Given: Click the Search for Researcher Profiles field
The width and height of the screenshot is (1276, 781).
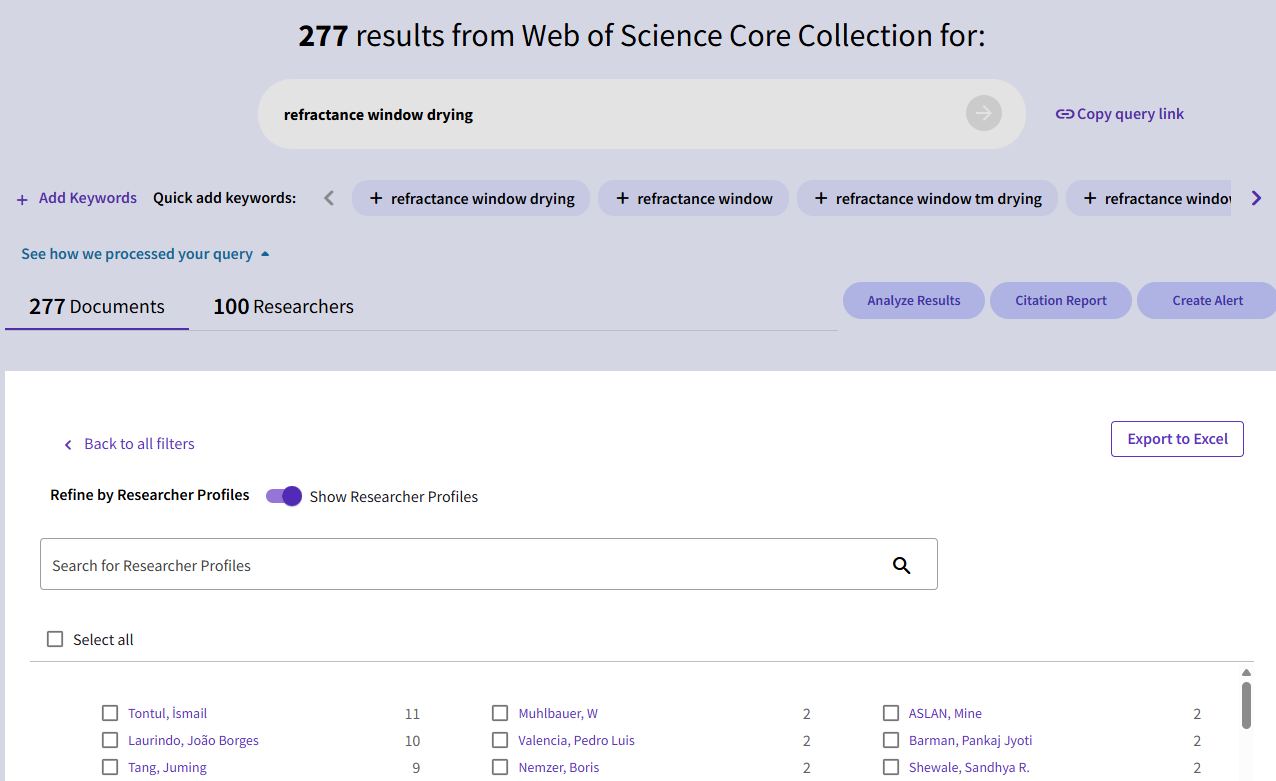Looking at the screenshot, I should (x=460, y=566).
